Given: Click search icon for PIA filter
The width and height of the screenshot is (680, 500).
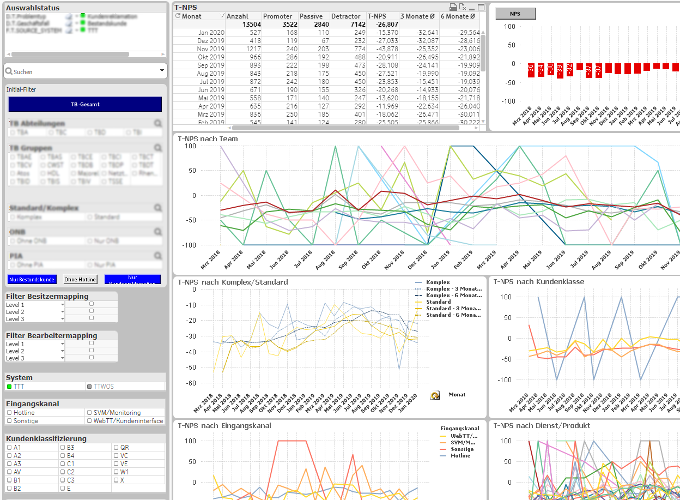Looking at the screenshot, I should point(159,252).
